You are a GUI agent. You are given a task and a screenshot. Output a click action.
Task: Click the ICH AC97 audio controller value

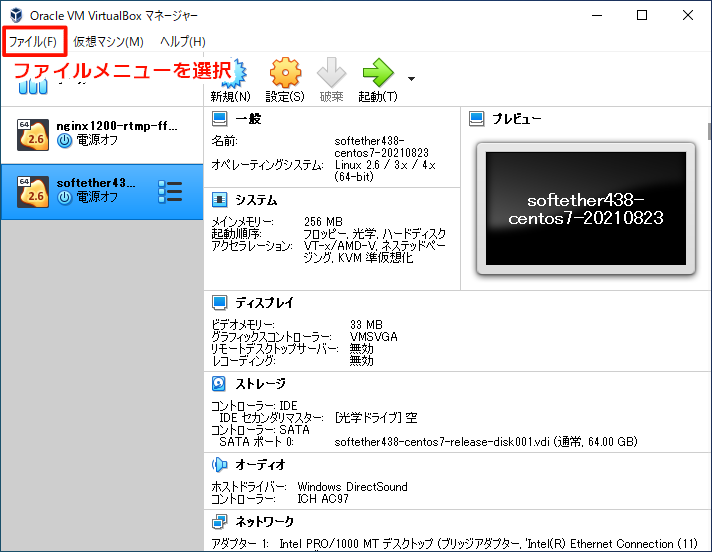323,499
